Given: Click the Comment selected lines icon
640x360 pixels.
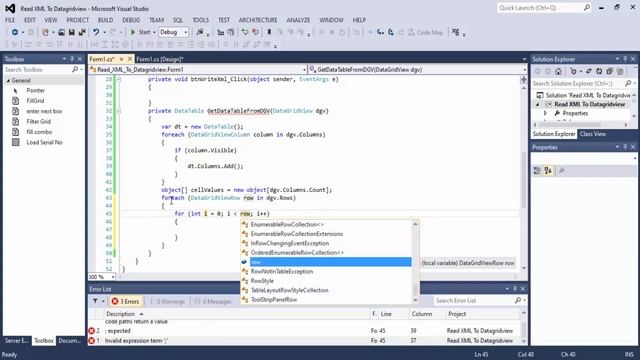Looking at the screenshot, I should [x=244, y=32].
